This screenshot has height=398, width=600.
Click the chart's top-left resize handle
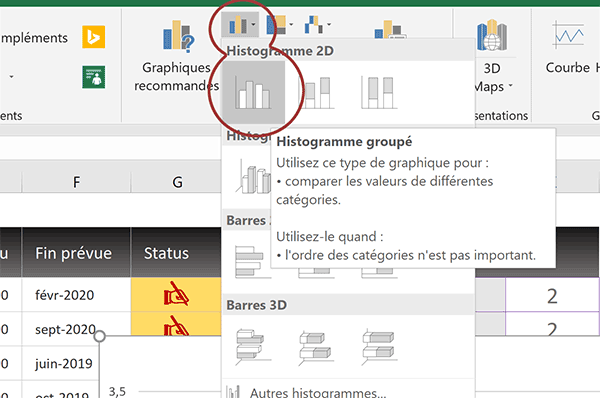coord(99,336)
